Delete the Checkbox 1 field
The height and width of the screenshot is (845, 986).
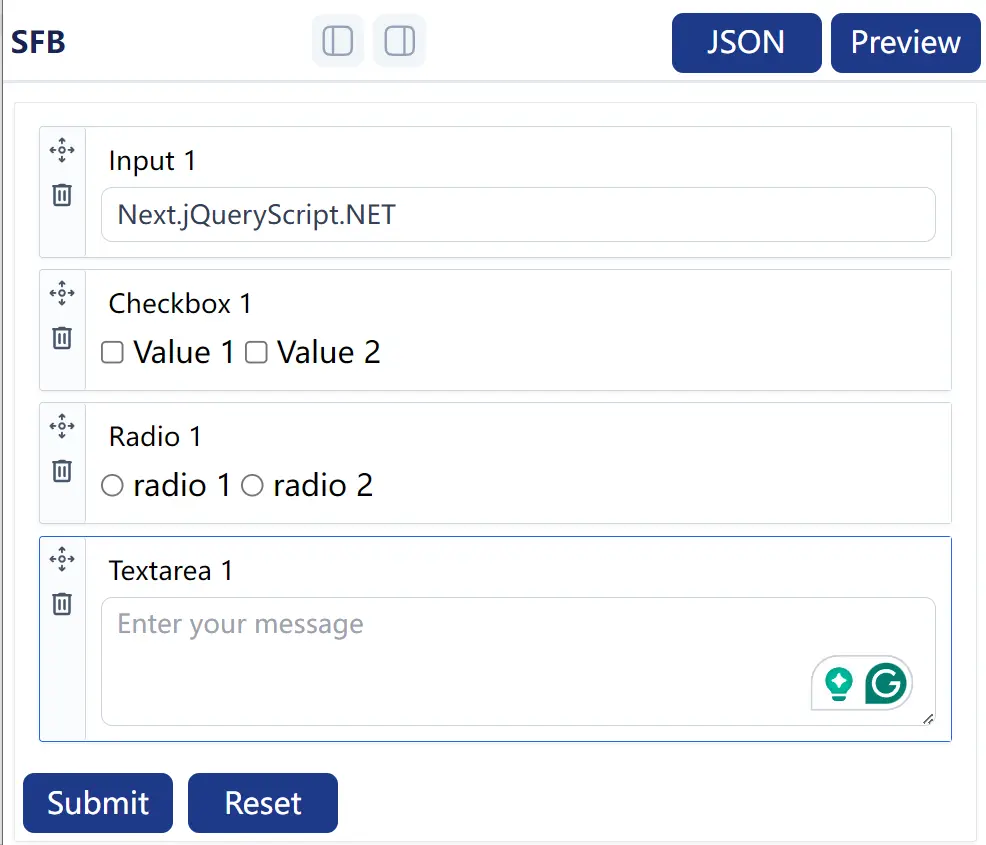[62, 338]
